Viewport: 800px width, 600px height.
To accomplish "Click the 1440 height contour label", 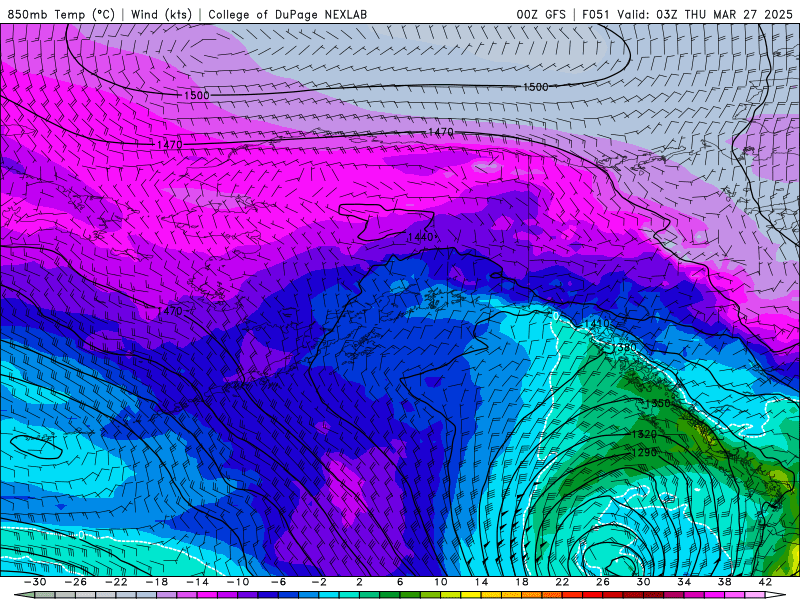I will click(x=420, y=237).
